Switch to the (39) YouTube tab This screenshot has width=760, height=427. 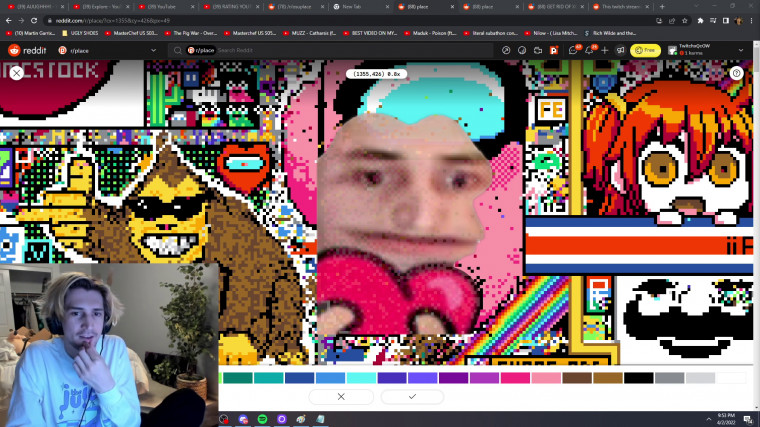[x=165, y=7]
